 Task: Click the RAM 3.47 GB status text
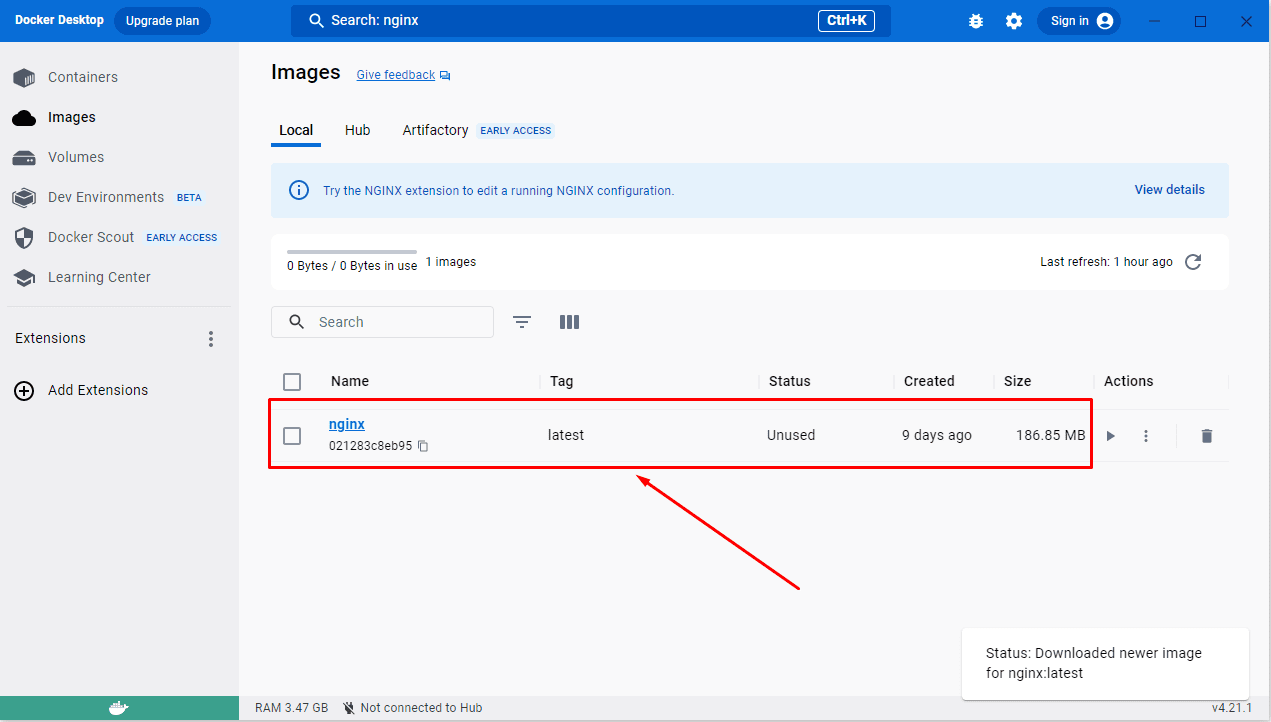coord(291,708)
